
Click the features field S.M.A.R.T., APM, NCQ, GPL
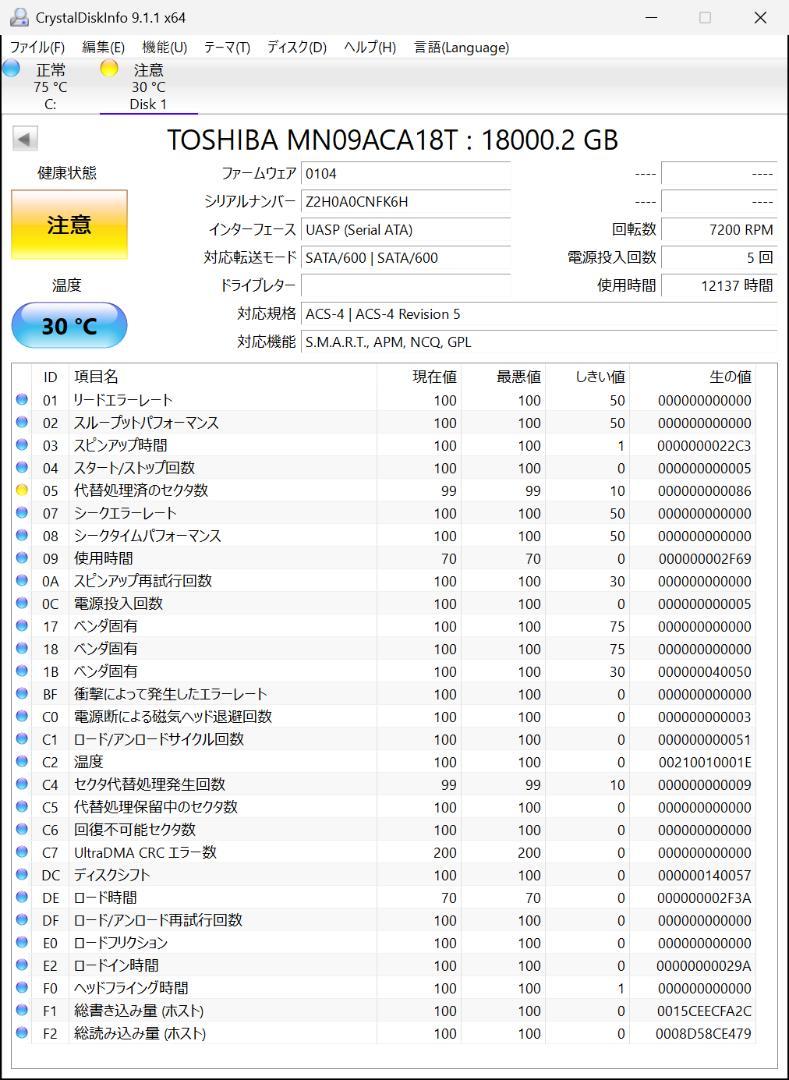tap(540, 342)
